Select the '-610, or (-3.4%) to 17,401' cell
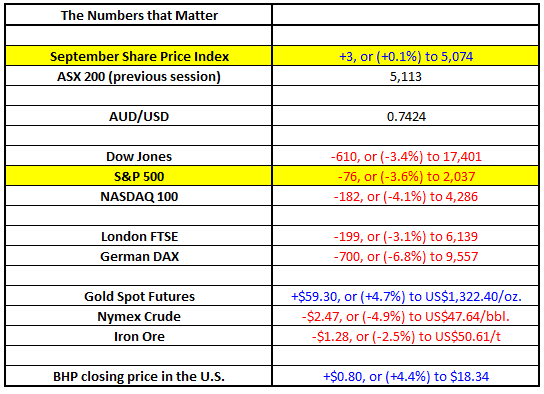 [x=406, y=156]
